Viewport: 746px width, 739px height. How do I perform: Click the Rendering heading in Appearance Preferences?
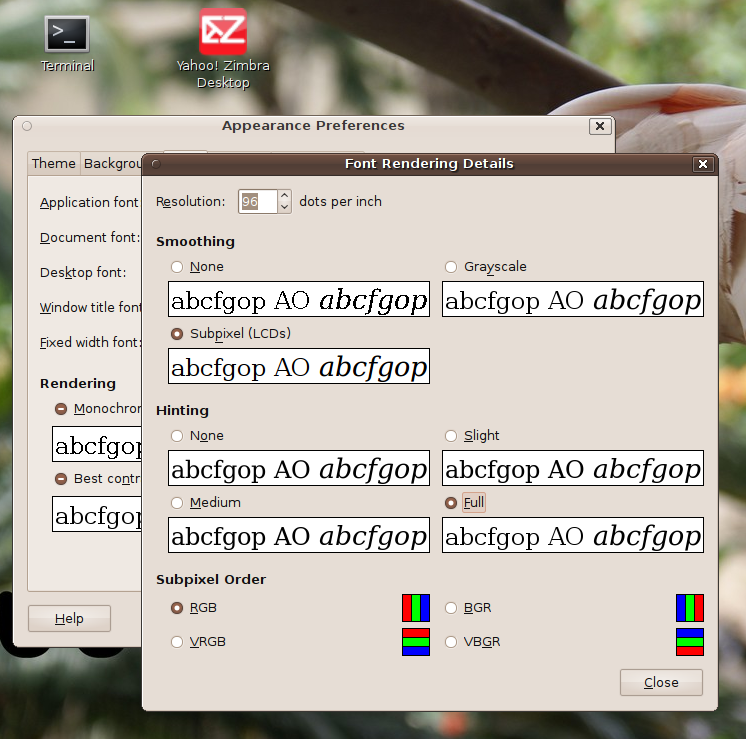pyautogui.click(x=78, y=384)
